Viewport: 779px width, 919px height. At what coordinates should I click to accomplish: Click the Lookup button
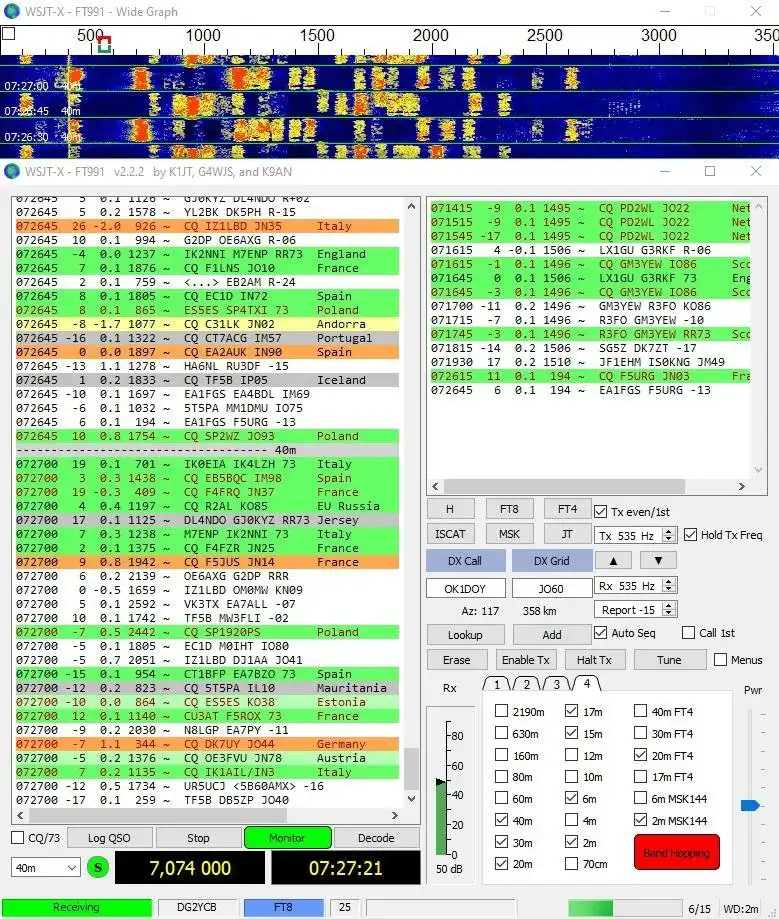coord(465,635)
